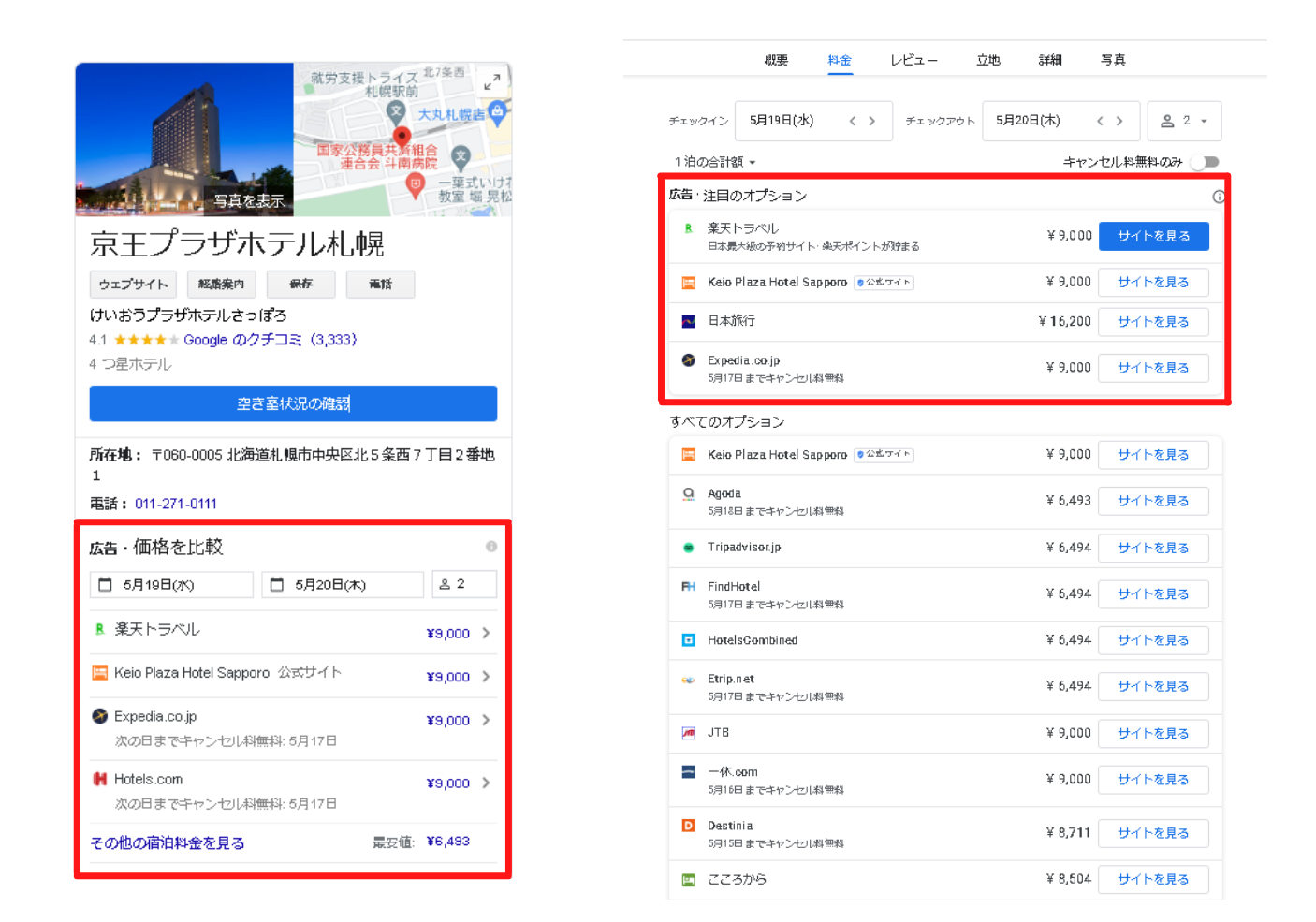
Task: Expand the Hotels.com ¥9,000 row chevron
Action: 486,783
